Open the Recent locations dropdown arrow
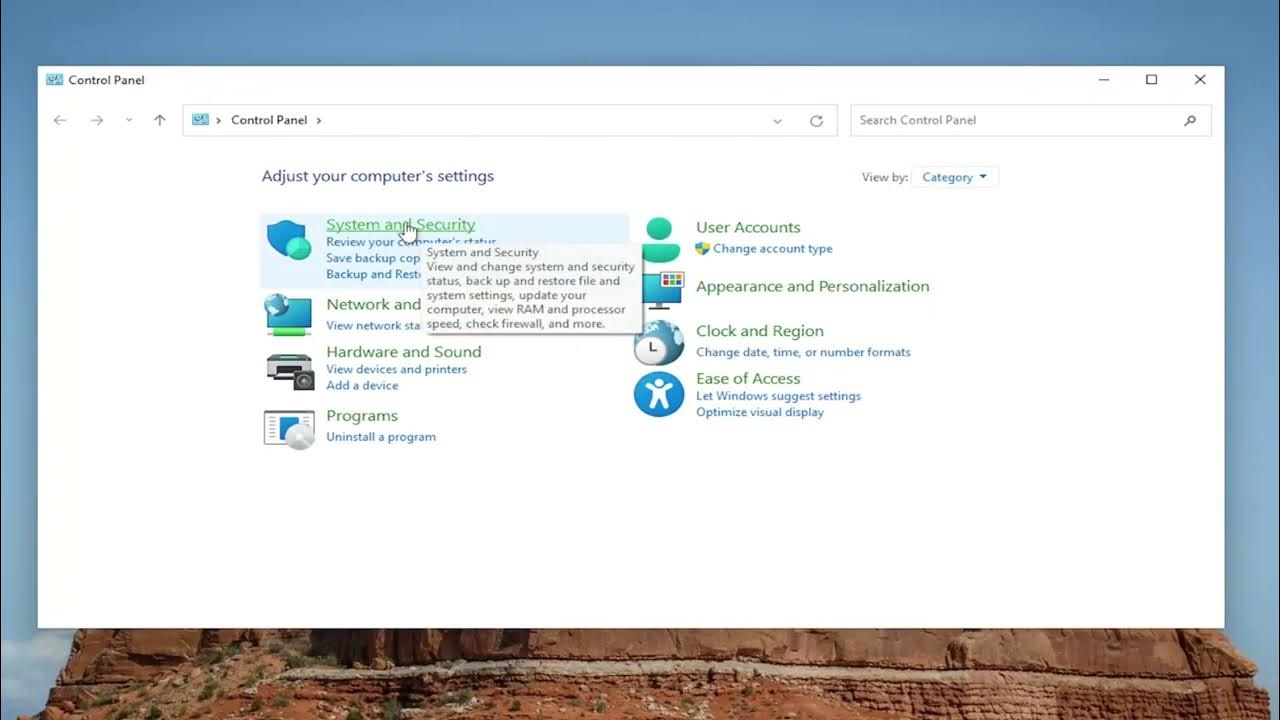Screen dimensions: 1280x720 click(129, 120)
